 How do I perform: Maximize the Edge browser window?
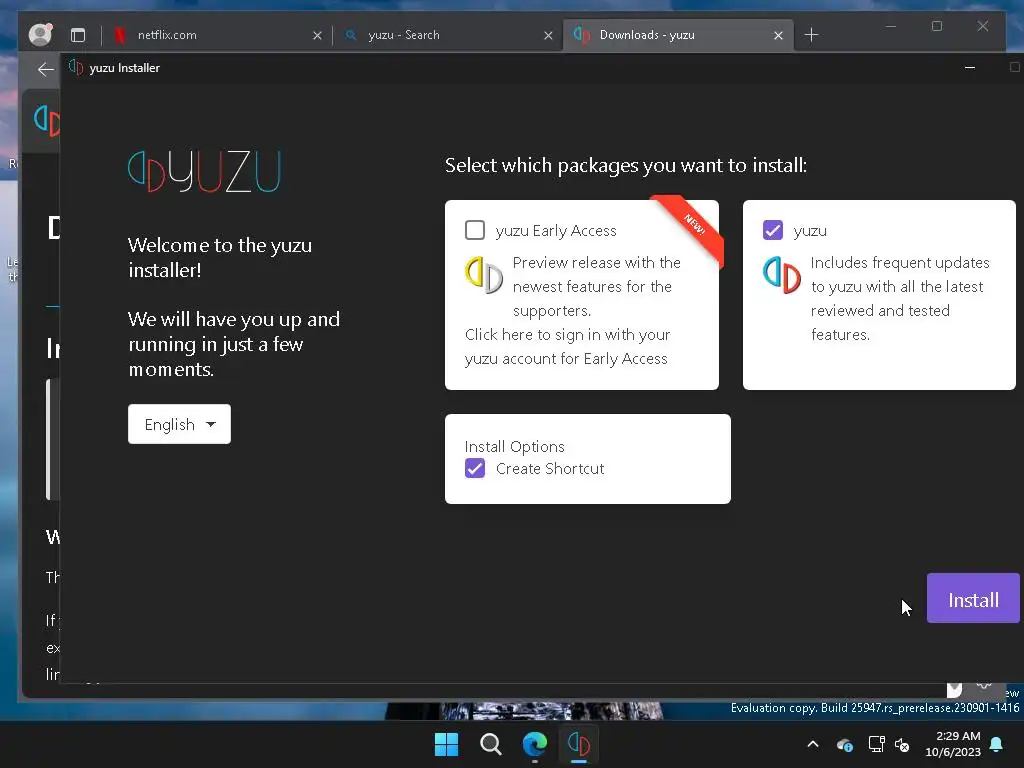tap(937, 26)
